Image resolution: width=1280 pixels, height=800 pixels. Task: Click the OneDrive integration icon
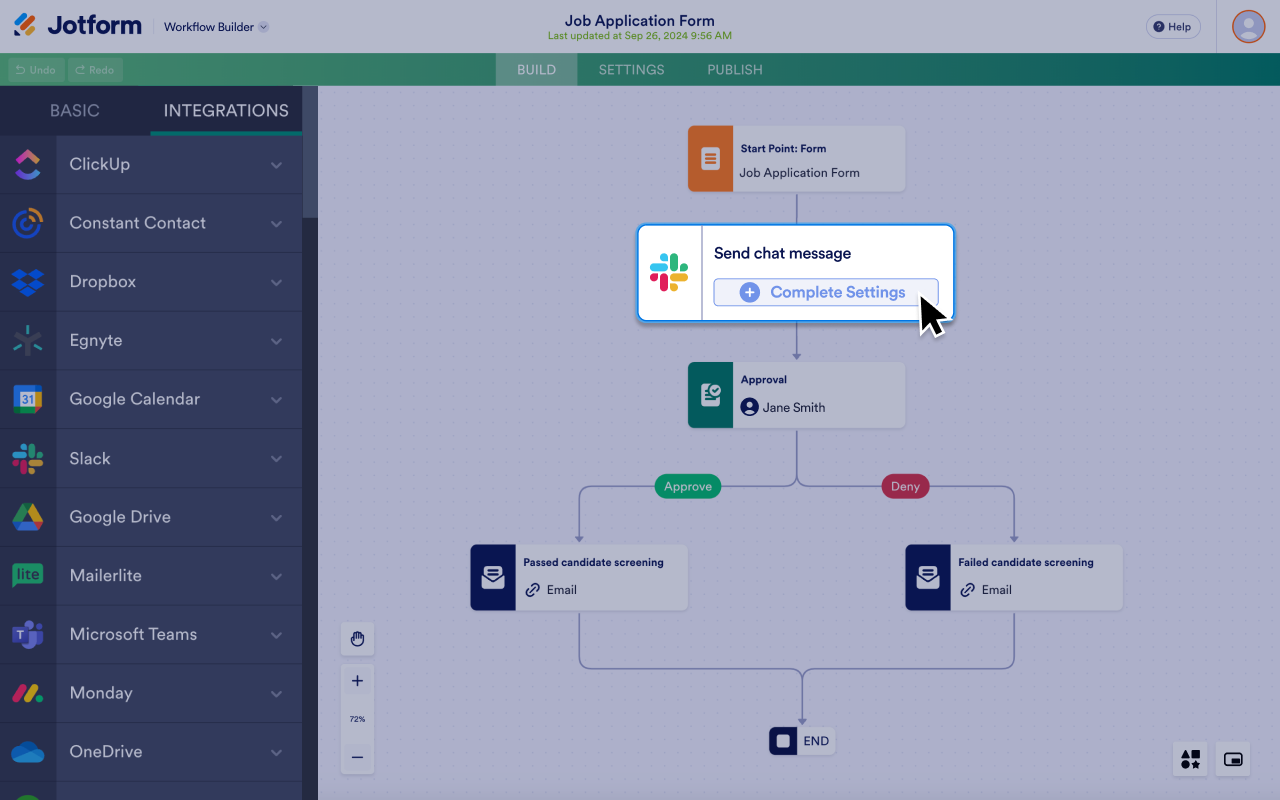coord(28,752)
